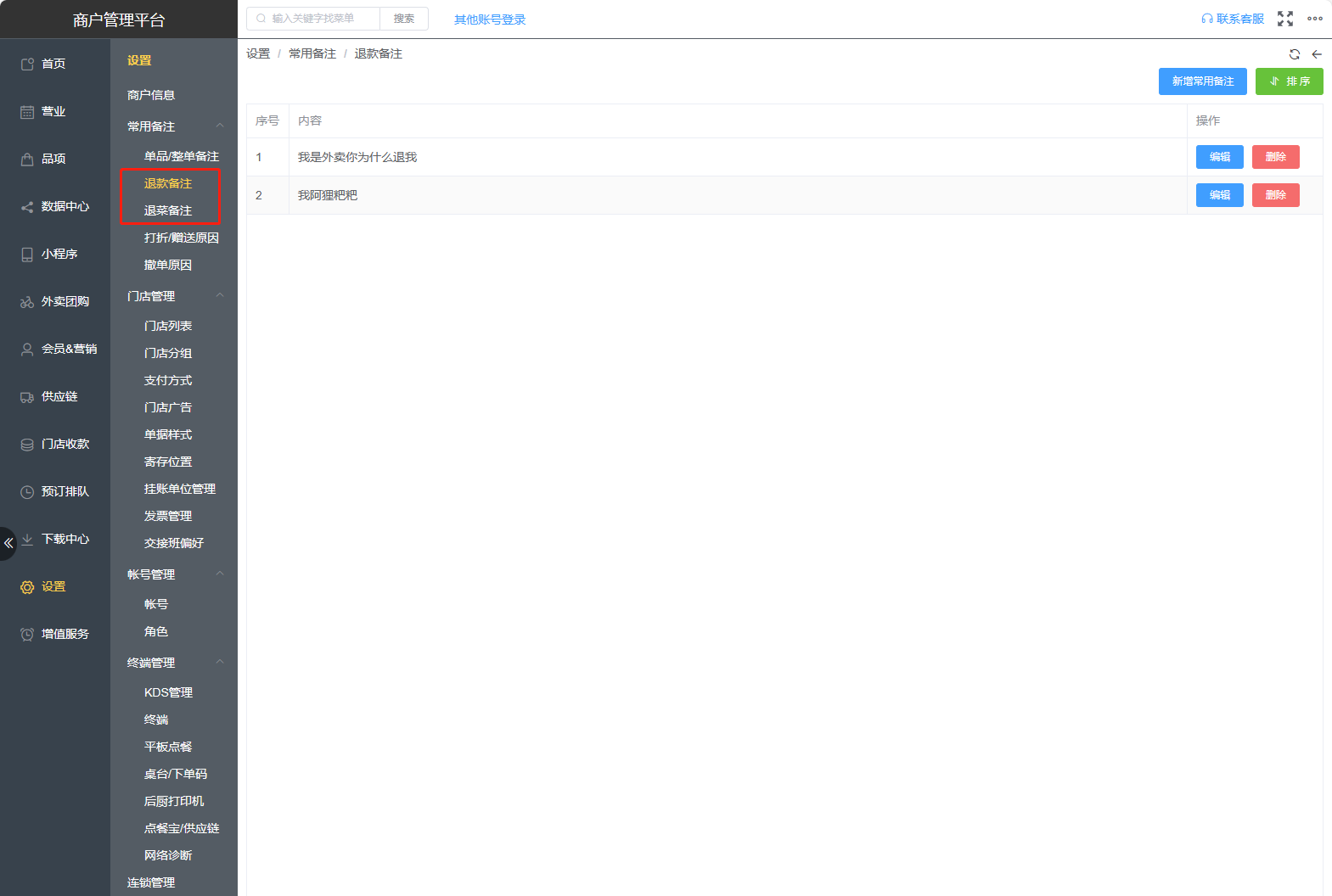
Task: Open 支付方式 submenu item
Action: coord(168,380)
